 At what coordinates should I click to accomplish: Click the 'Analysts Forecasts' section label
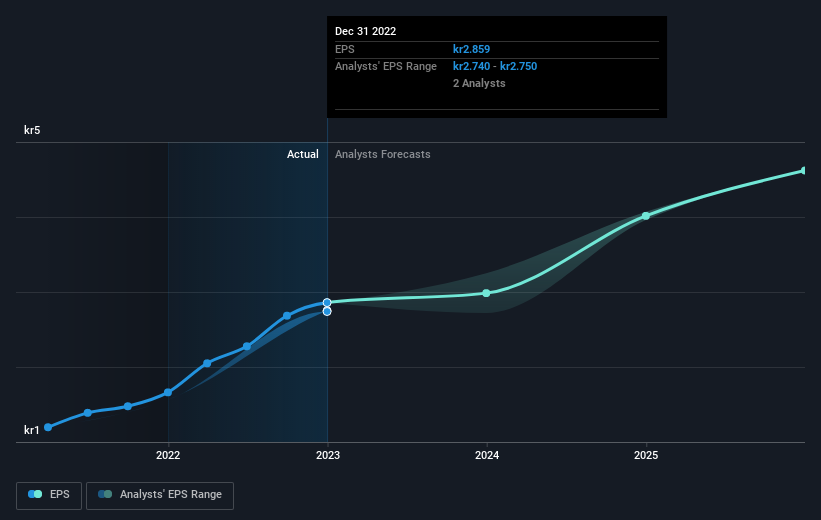[x=383, y=154]
